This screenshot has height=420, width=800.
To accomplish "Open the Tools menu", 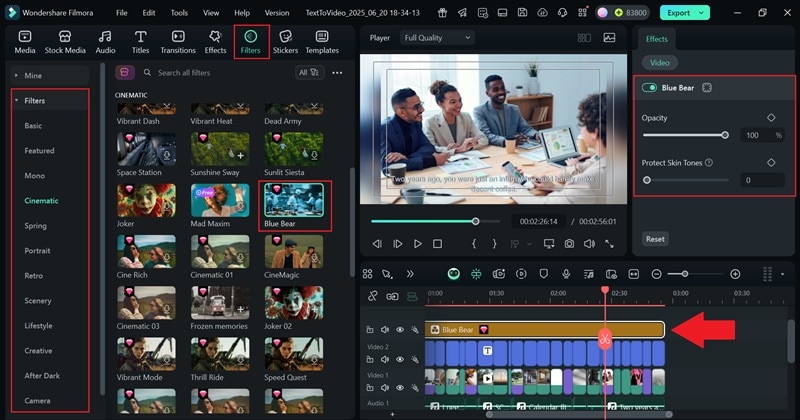I will tap(179, 13).
